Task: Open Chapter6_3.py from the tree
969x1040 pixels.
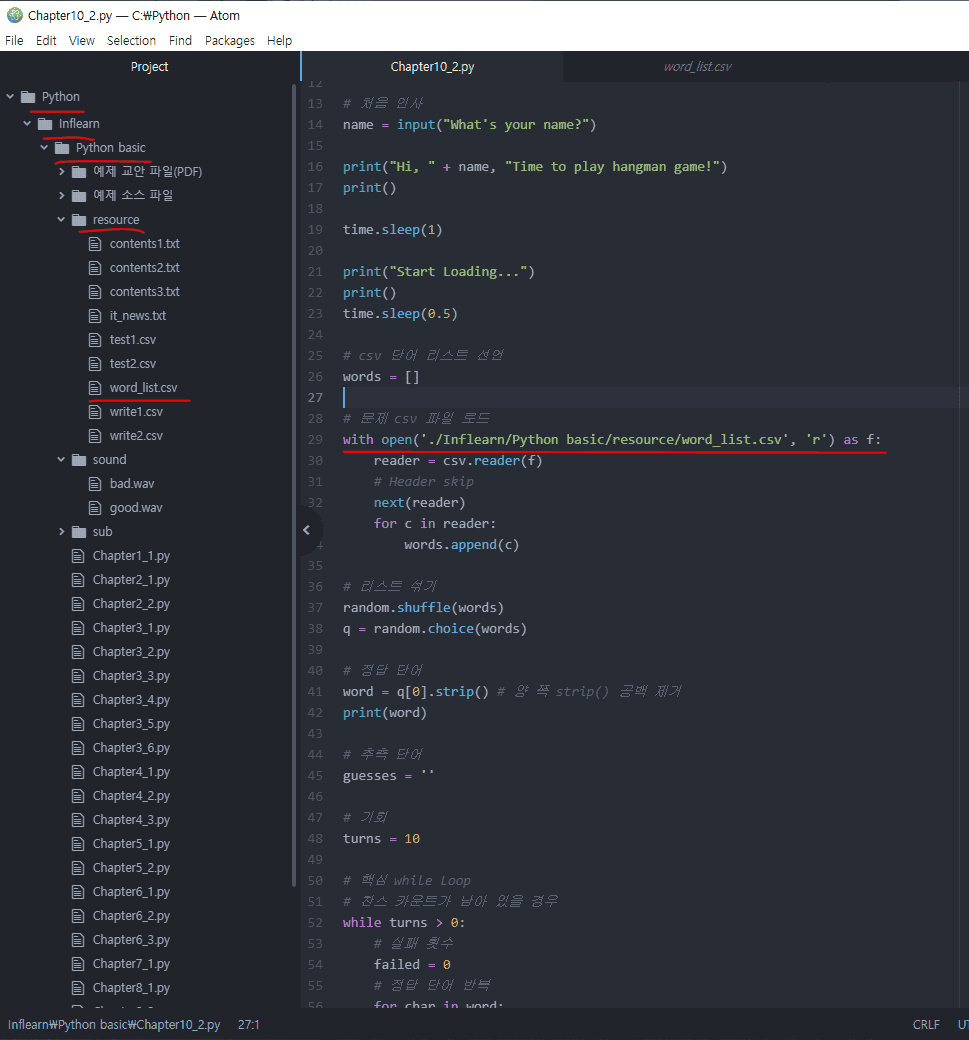Action: click(x=131, y=940)
